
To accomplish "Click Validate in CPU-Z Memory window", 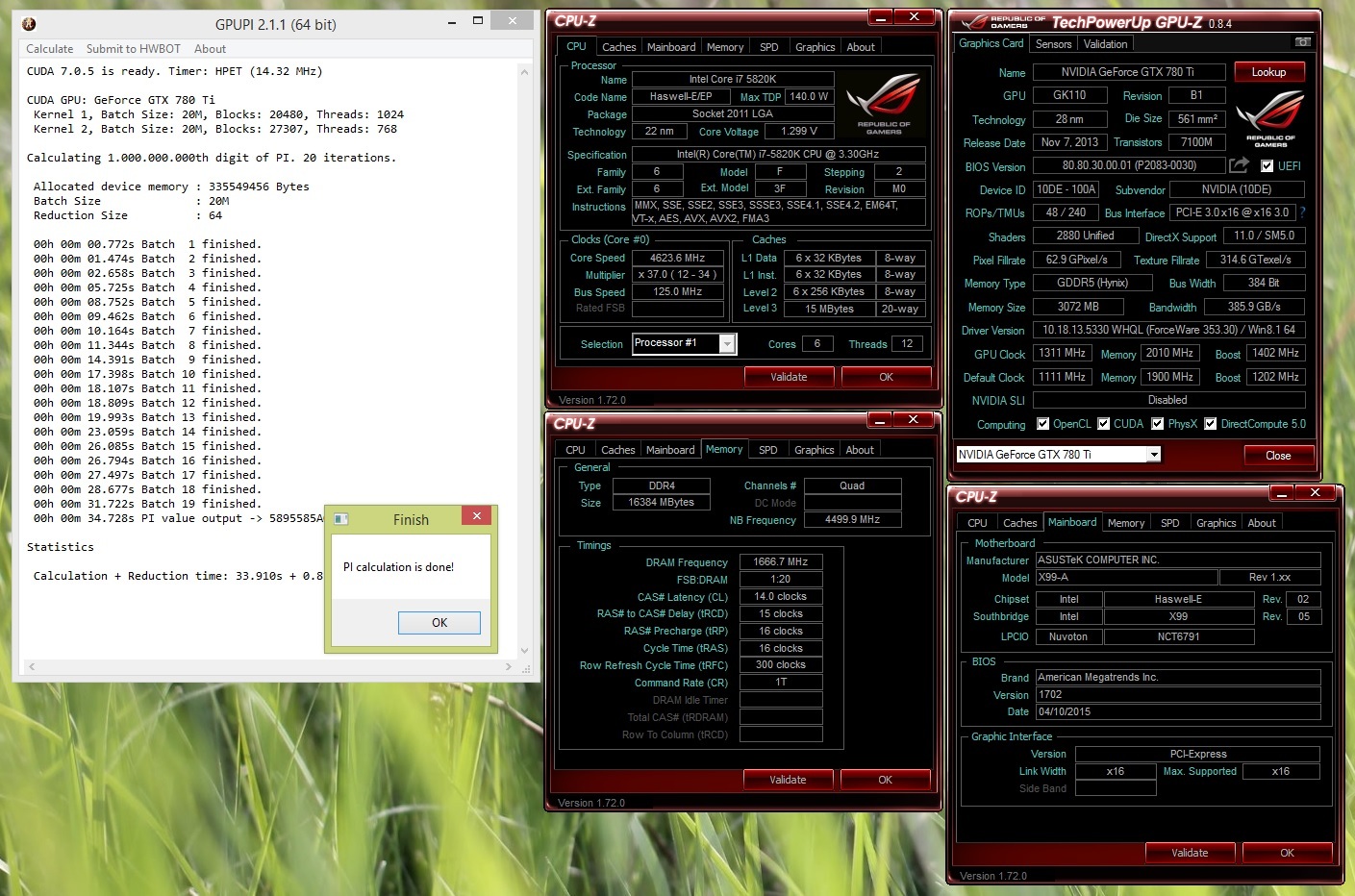I will pos(788,780).
